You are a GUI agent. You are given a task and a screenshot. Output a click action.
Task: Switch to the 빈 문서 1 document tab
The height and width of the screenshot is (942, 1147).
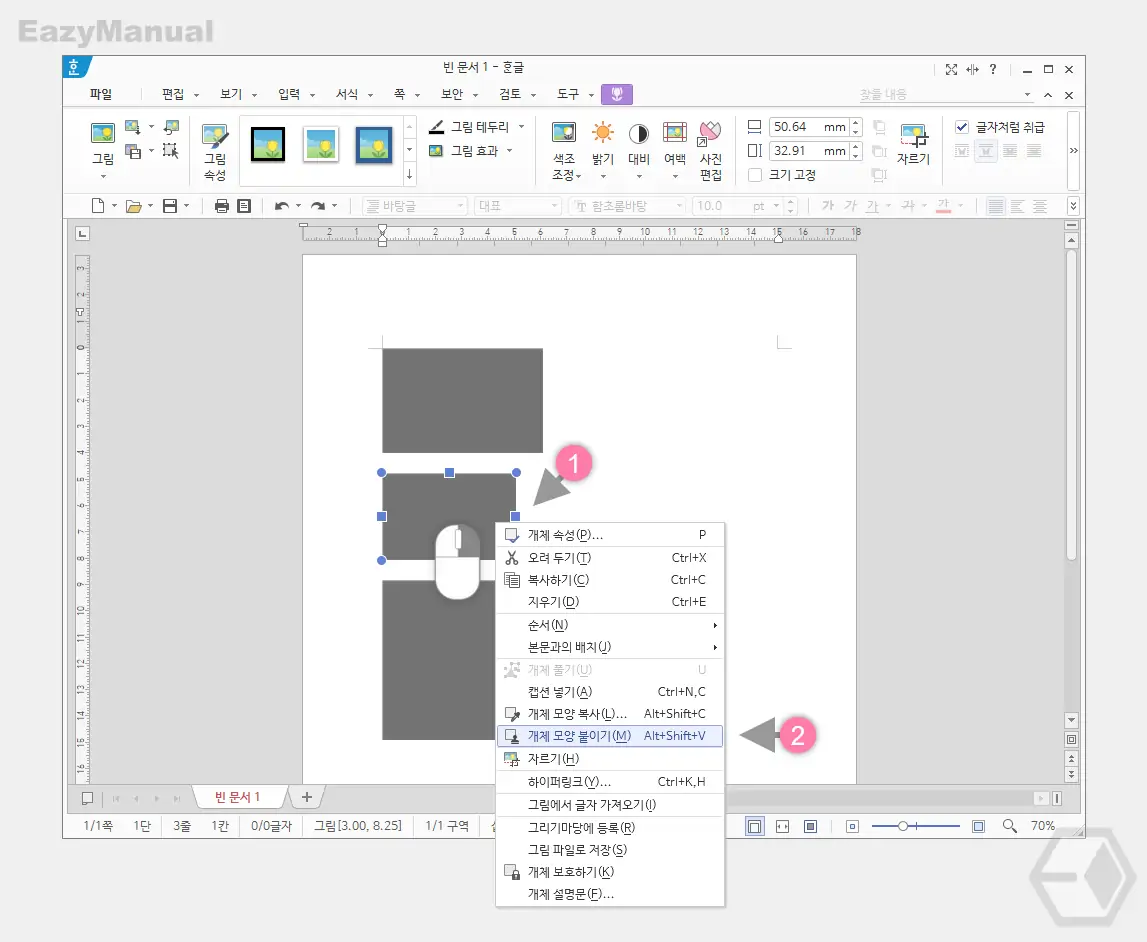pyautogui.click(x=238, y=797)
